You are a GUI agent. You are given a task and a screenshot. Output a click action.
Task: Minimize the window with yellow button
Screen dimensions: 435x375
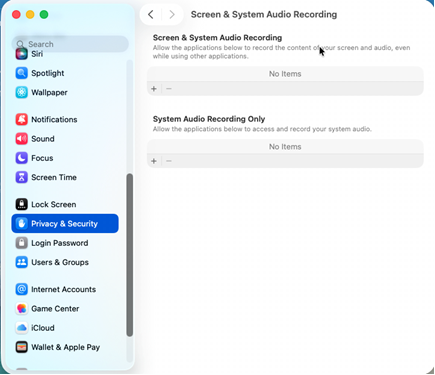[30, 14]
